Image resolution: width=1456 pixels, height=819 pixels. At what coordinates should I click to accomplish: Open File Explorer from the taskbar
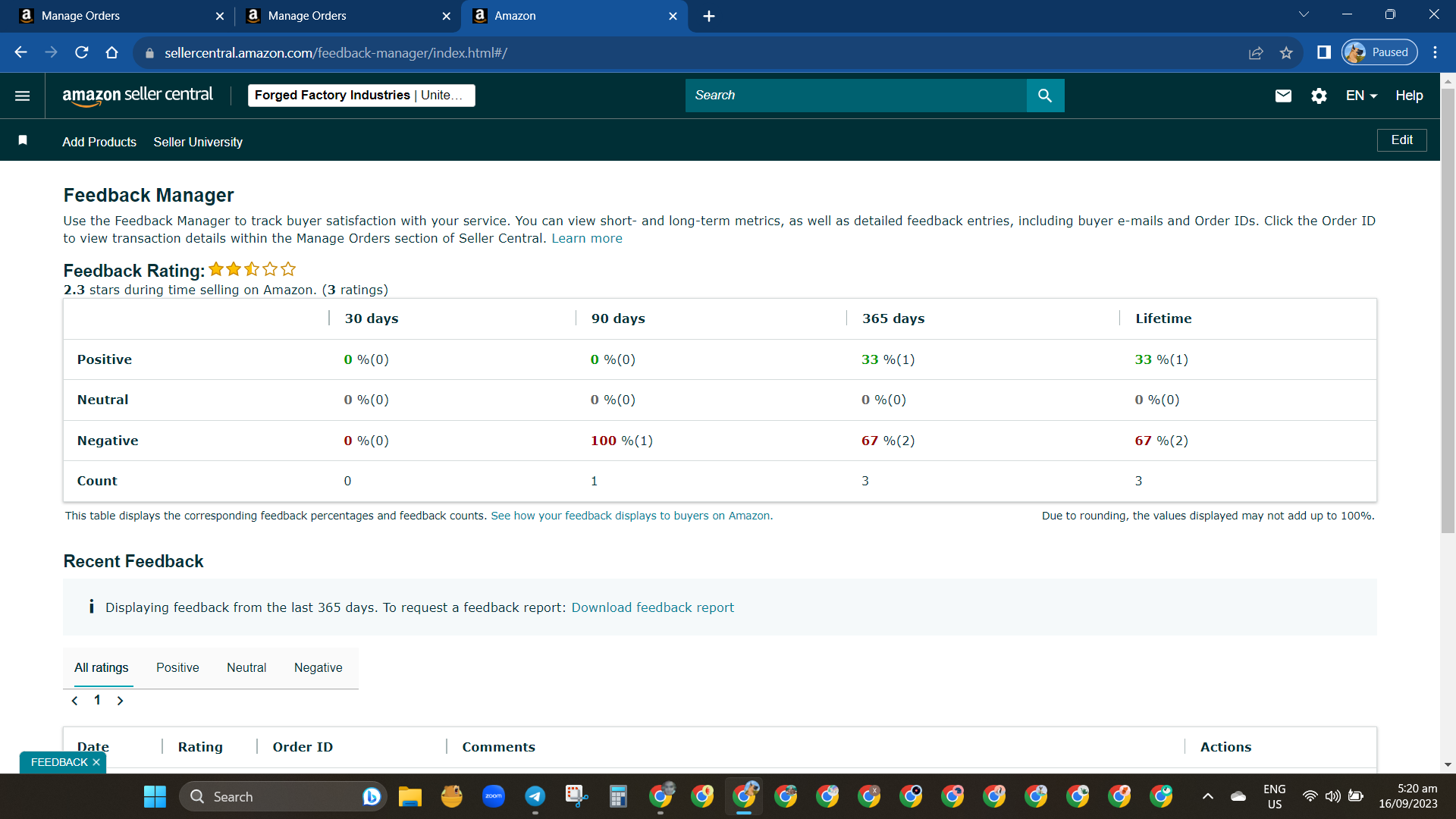[410, 796]
